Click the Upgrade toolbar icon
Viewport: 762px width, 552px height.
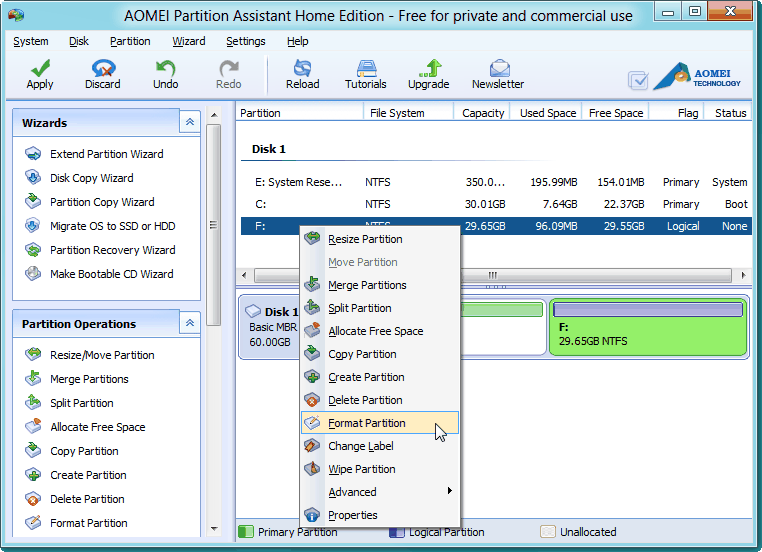coord(429,69)
